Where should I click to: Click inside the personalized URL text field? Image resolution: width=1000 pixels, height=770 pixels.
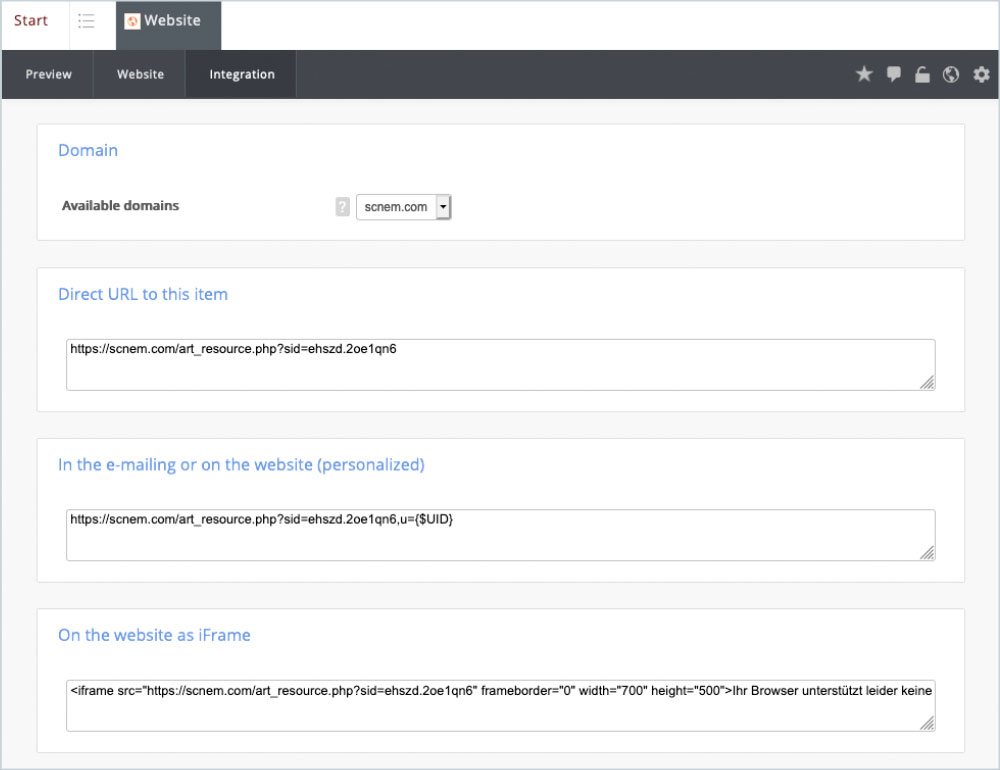point(501,535)
